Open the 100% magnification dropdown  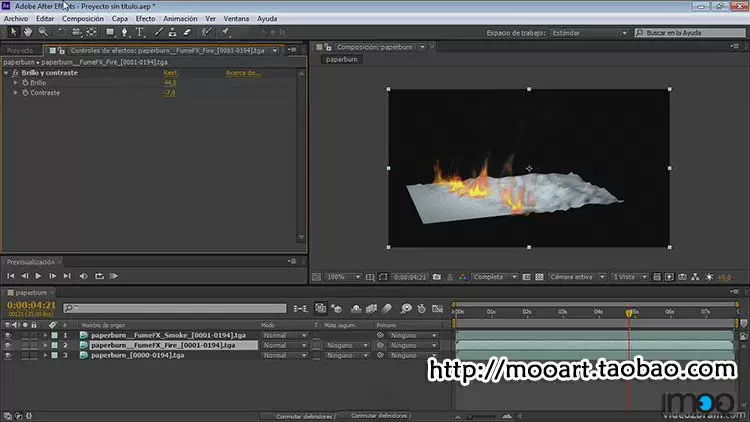(x=342, y=277)
